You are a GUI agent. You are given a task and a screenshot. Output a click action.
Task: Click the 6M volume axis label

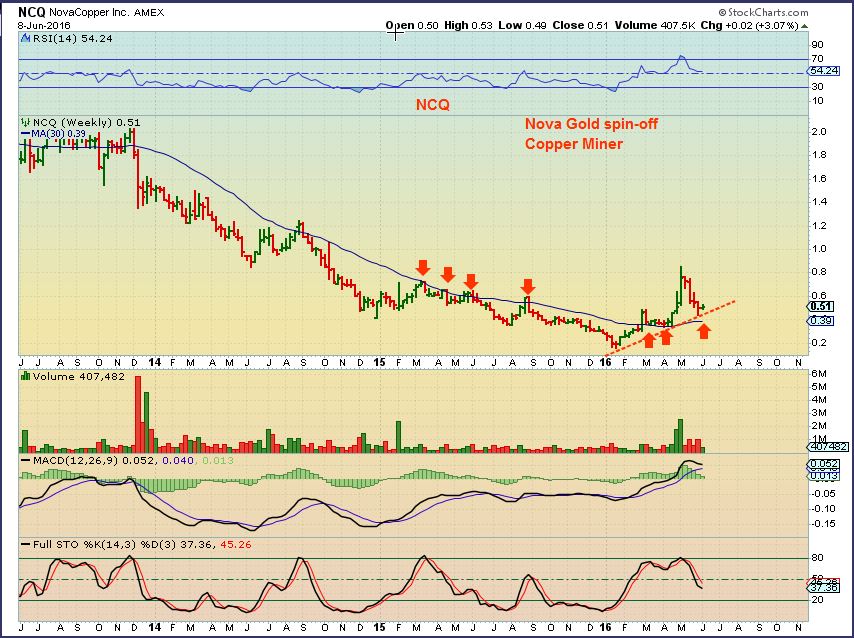pyautogui.click(x=819, y=374)
